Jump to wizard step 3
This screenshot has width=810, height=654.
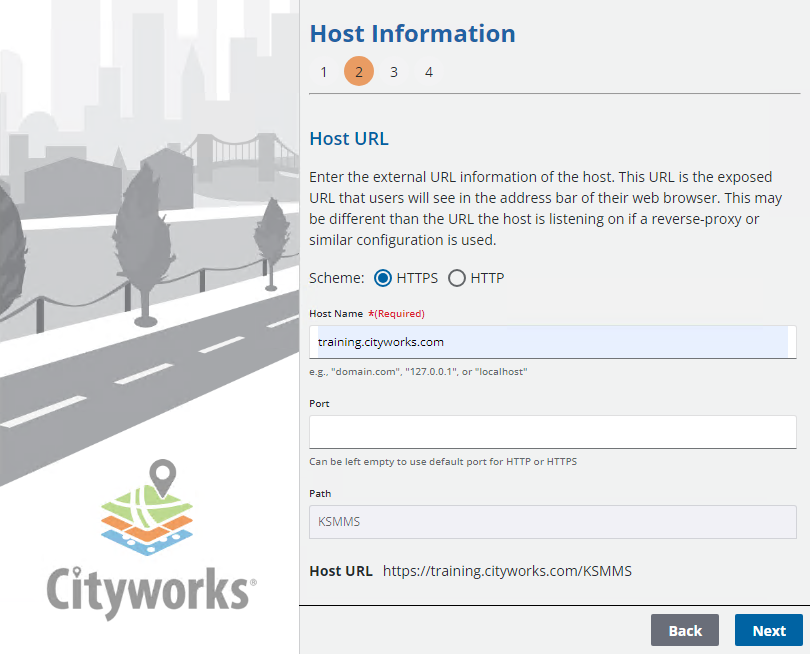pyautogui.click(x=394, y=72)
